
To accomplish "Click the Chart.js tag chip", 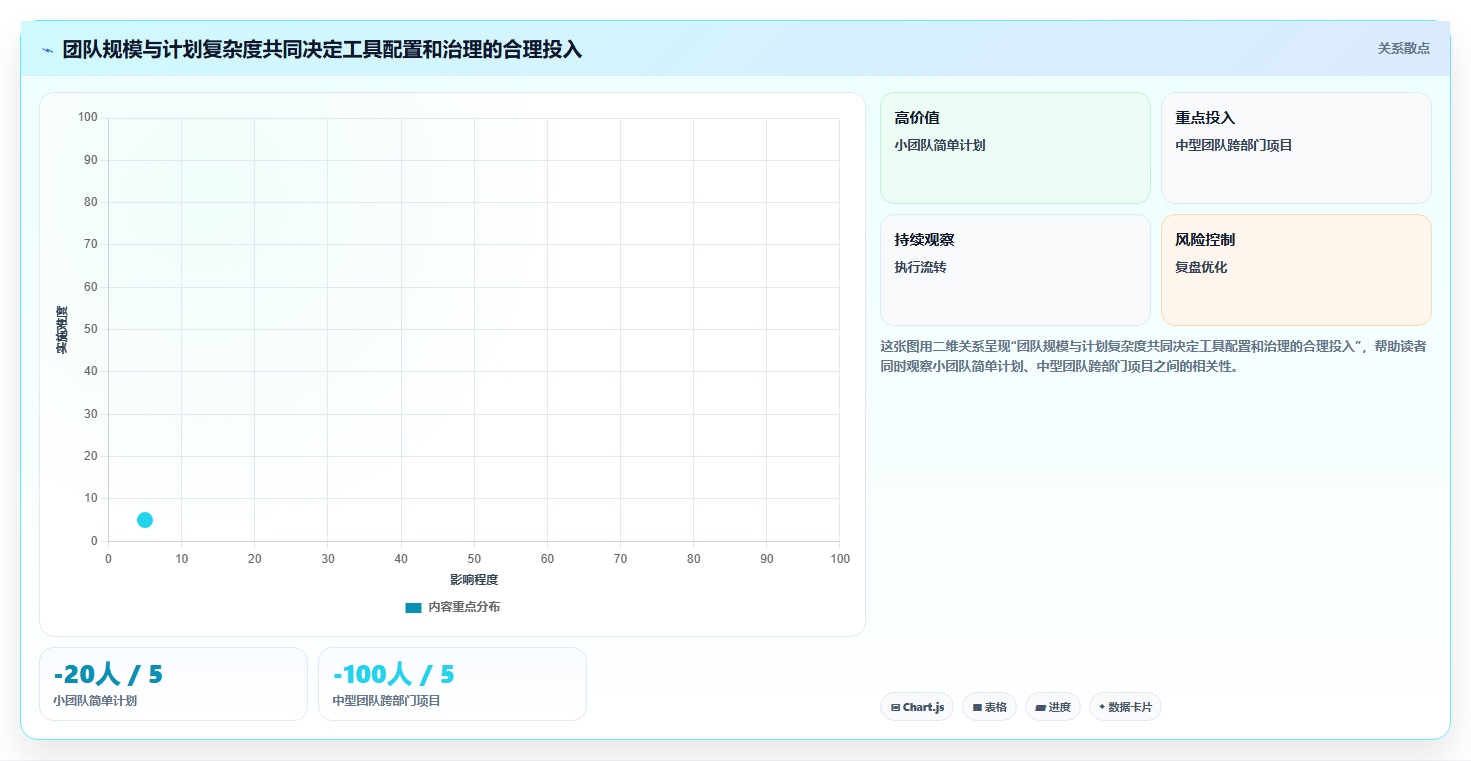I will point(917,707).
